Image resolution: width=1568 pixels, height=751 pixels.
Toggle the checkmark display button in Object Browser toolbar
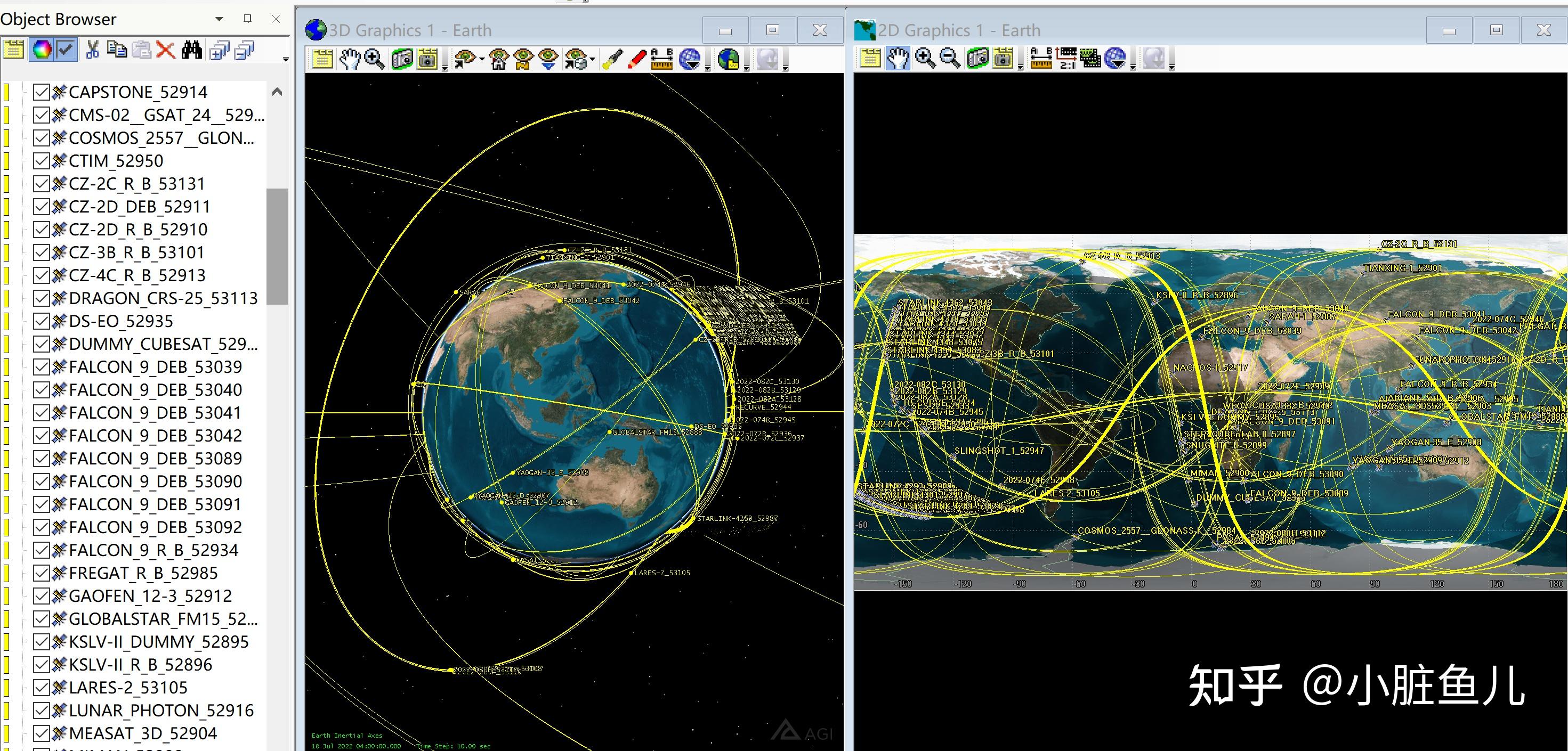[x=66, y=50]
